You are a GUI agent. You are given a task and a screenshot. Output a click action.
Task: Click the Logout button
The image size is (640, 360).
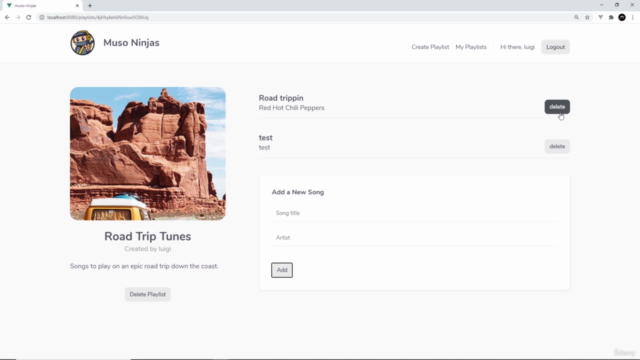point(556,47)
